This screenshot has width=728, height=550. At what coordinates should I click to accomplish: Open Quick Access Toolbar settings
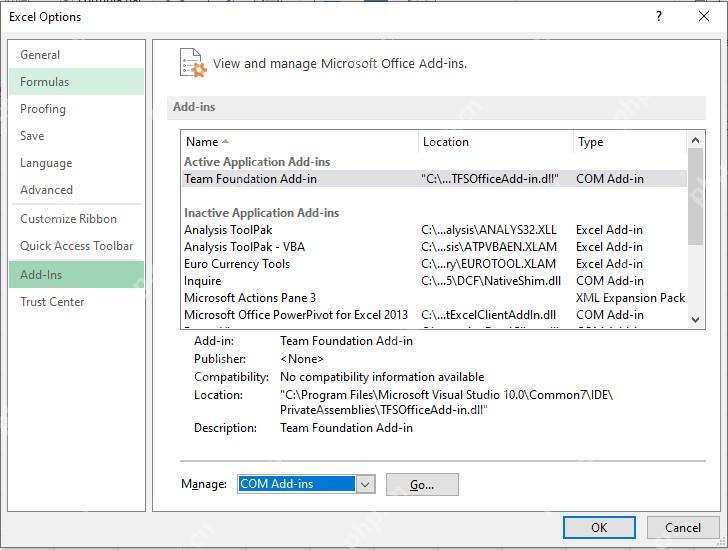pos(76,246)
